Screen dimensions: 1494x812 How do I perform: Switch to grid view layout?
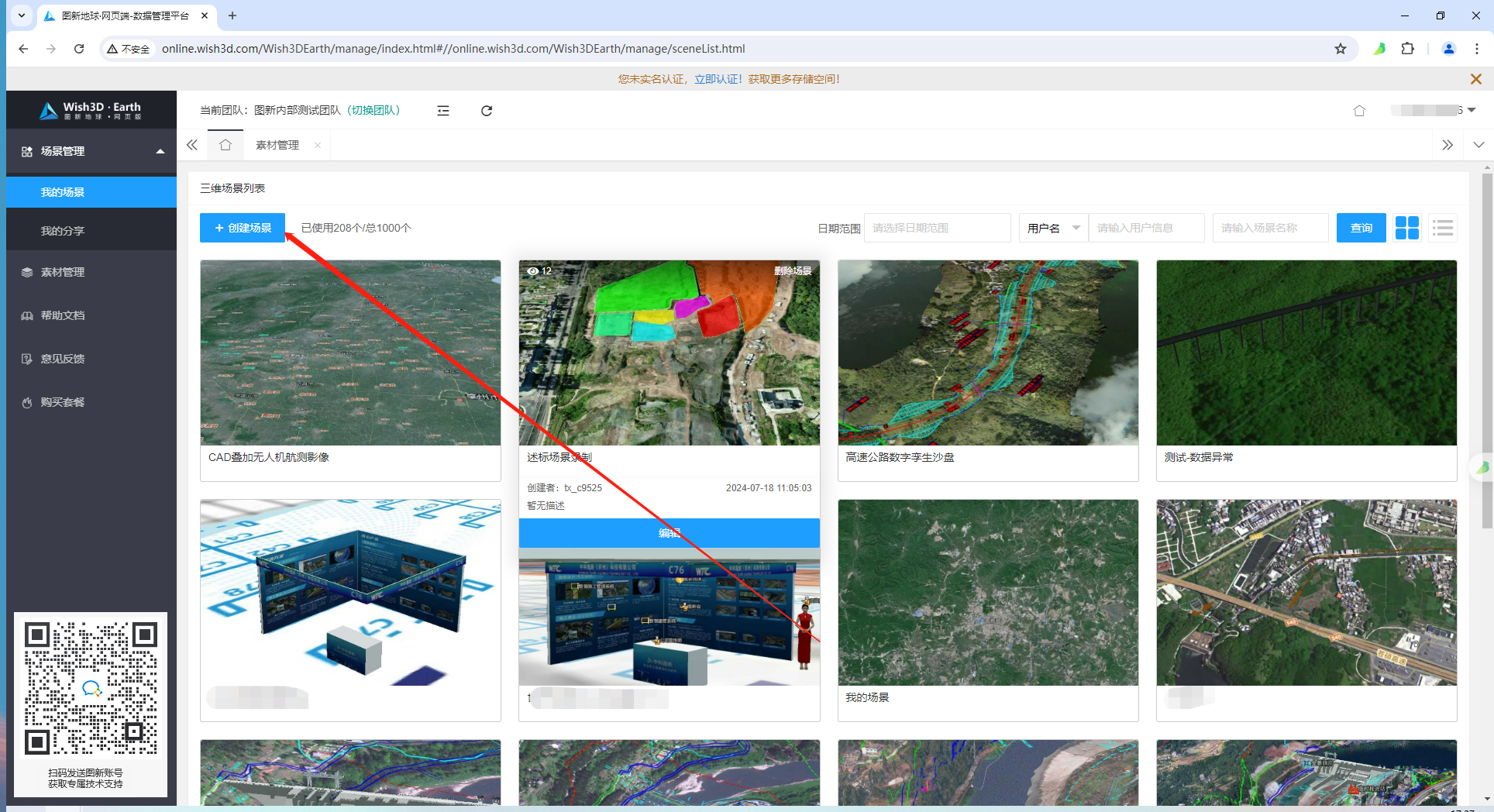[1407, 228]
